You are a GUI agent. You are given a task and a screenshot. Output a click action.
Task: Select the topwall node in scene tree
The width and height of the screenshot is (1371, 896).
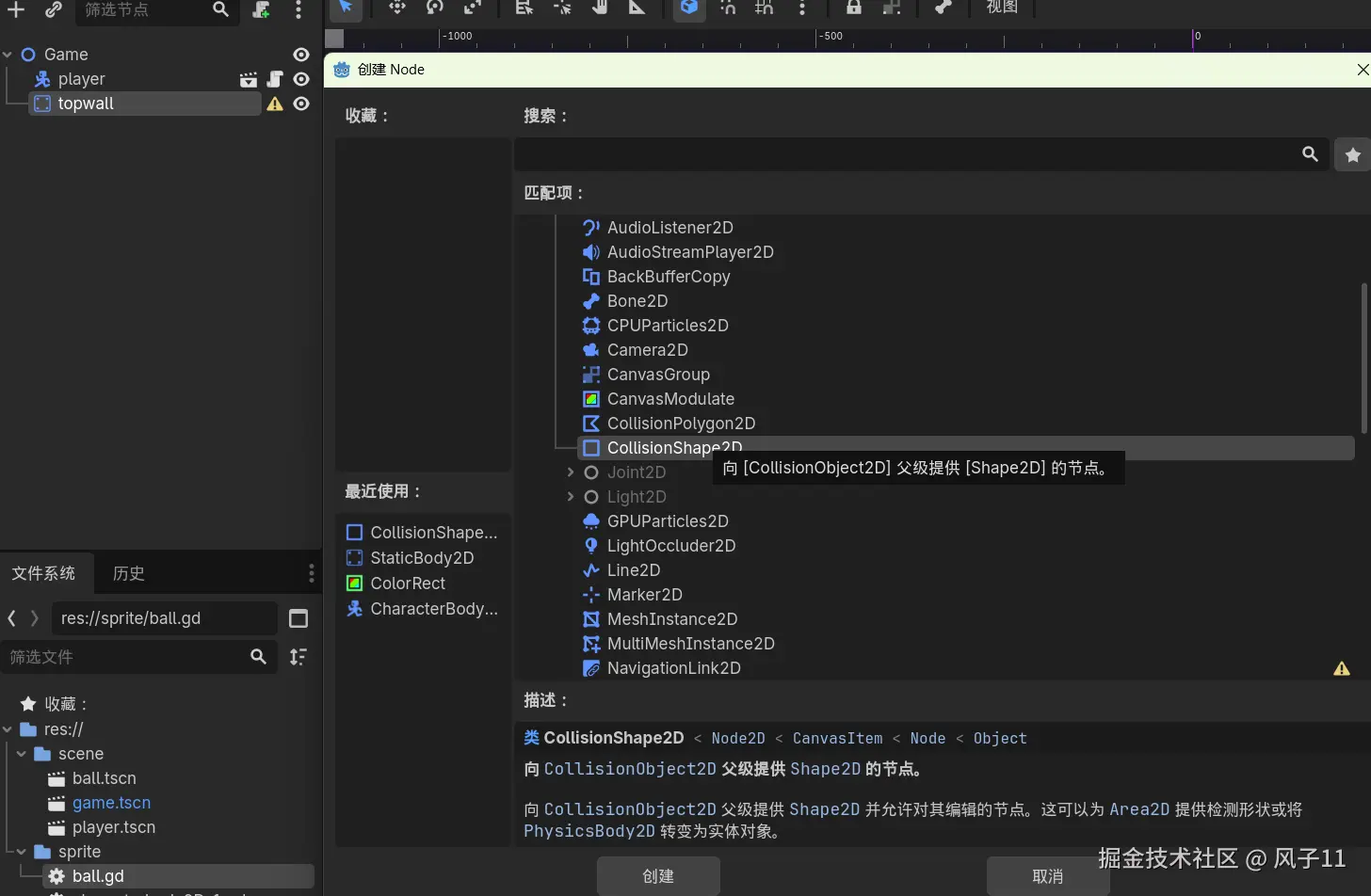point(145,104)
